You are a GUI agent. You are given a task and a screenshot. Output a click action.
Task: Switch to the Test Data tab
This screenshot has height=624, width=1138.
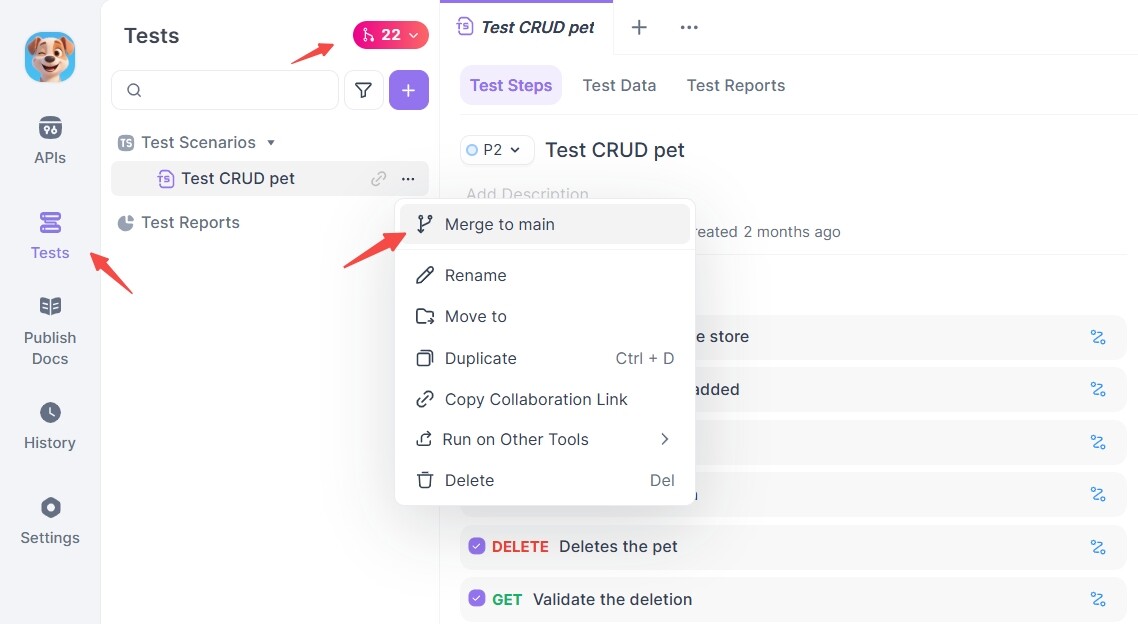pyautogui.click(x=619, y=85)
